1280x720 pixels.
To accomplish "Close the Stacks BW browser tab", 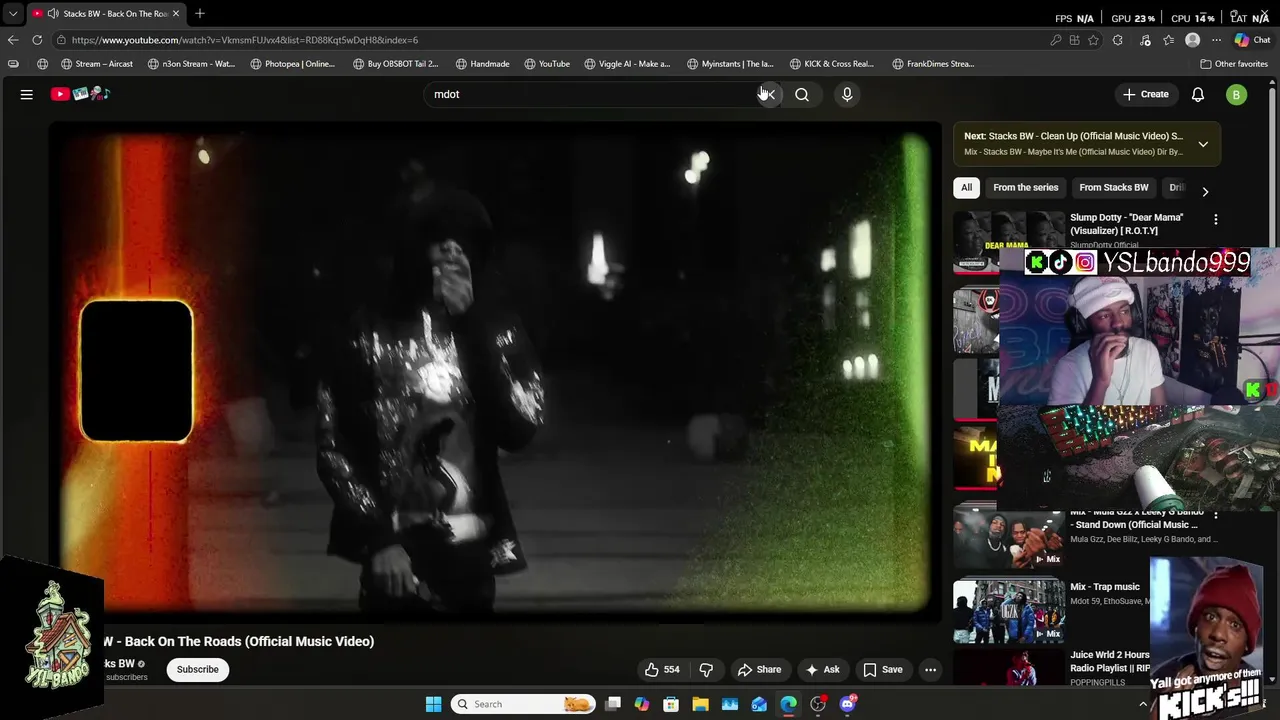I will 176,14.
